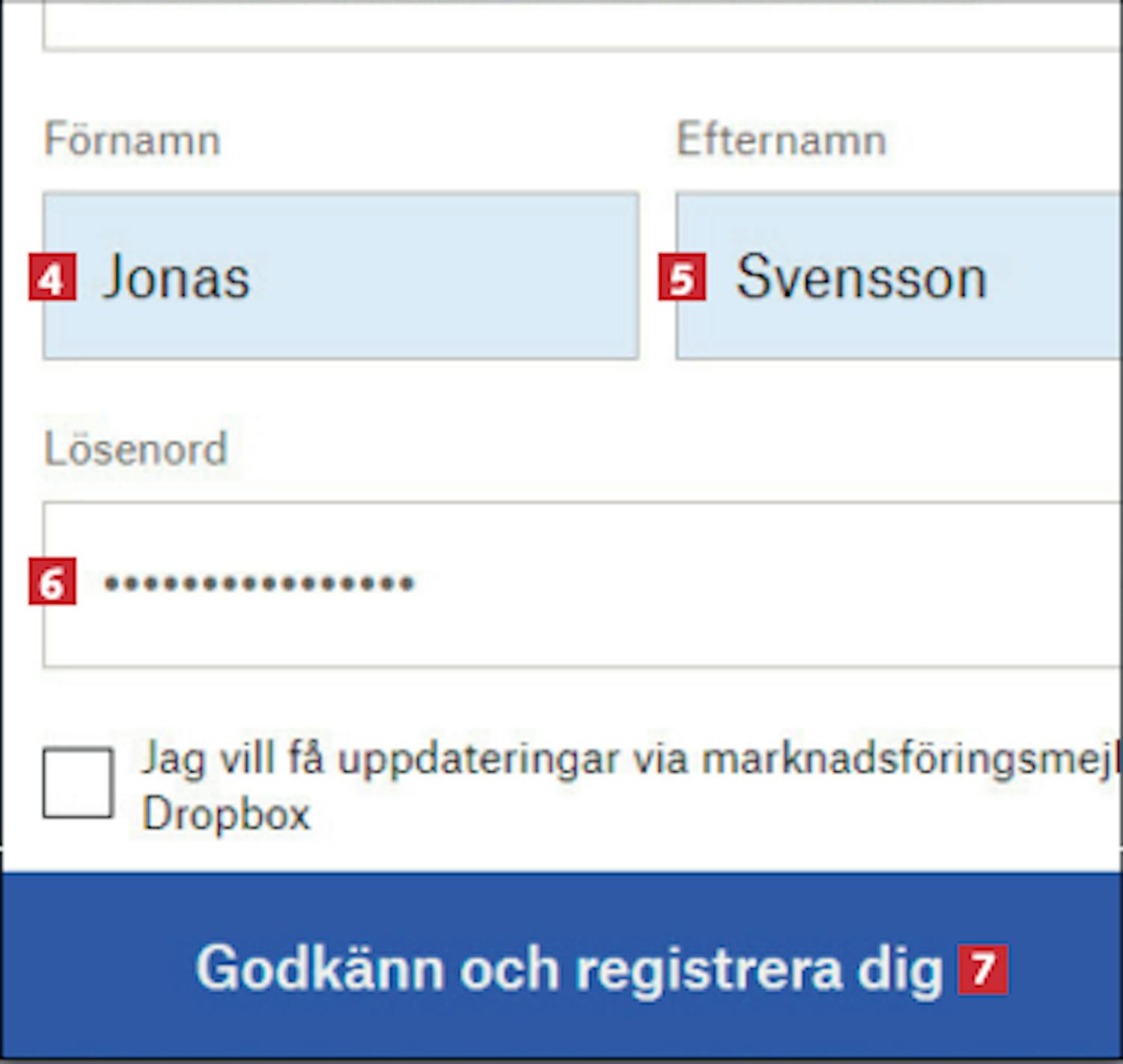The width and height of the screenshot is (1123, 1064).
Task: Click the red number 4 badge
Action: pyautogui.click(x=52, y=278)
